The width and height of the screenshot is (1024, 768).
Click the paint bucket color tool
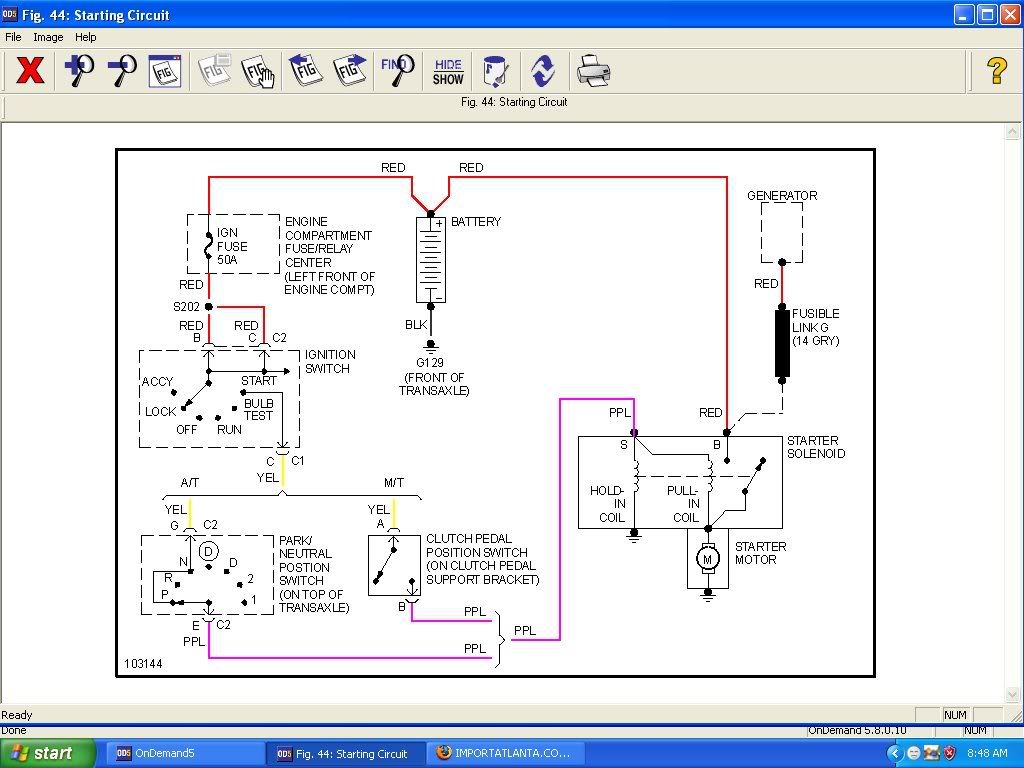(495, 71)
